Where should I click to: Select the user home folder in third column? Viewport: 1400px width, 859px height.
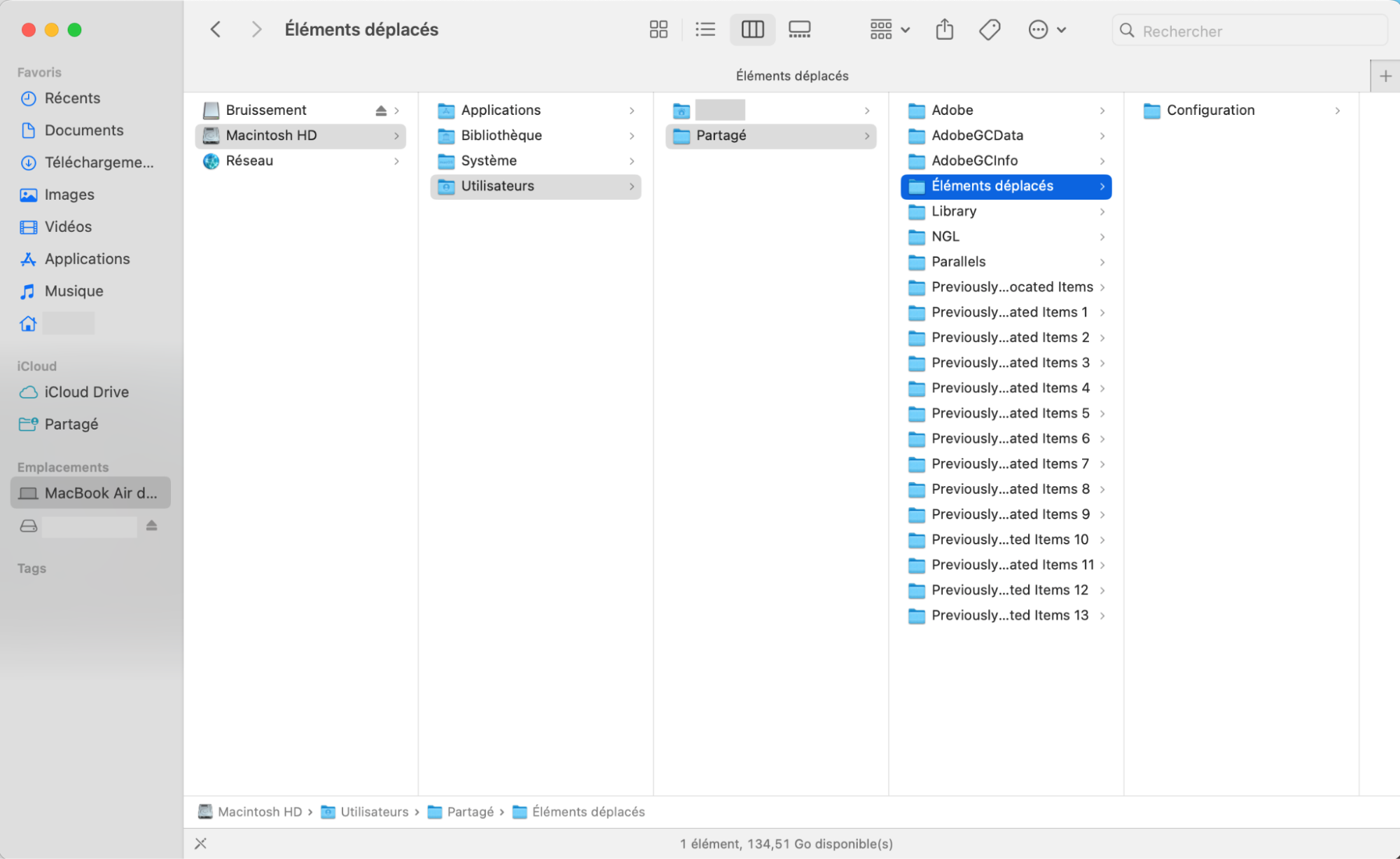coord(771,111)
